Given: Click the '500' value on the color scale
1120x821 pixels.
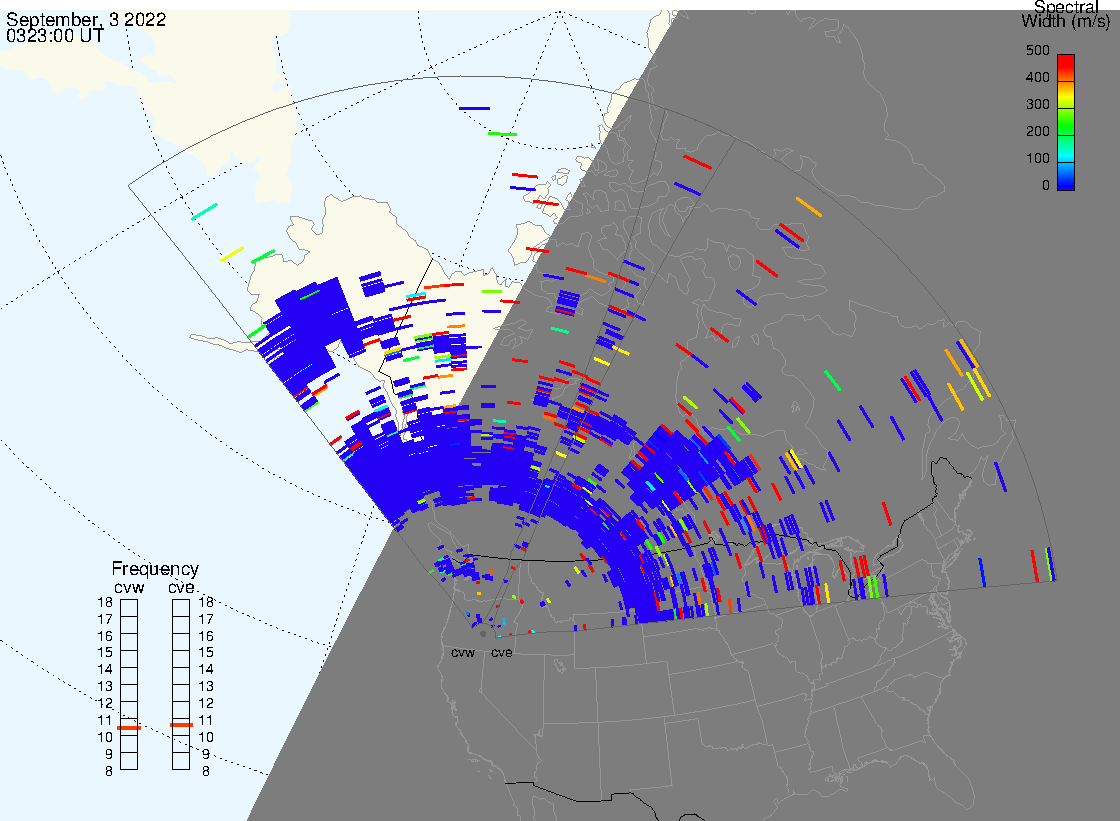Looking at the screenshot, I should (1037, 50).
